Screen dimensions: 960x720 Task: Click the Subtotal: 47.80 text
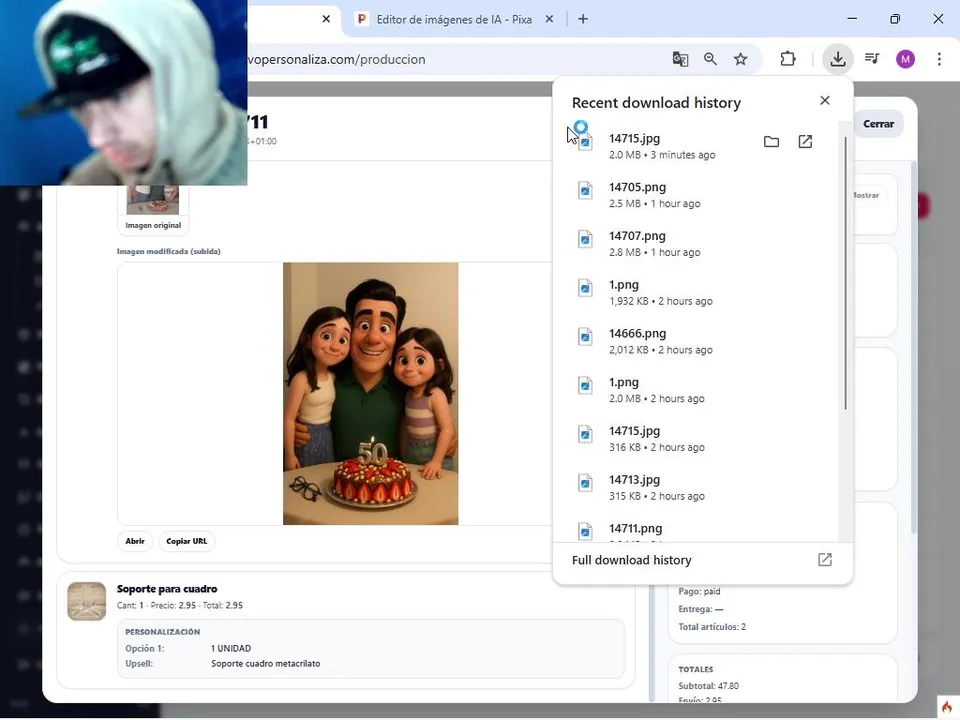coord(708,686)
